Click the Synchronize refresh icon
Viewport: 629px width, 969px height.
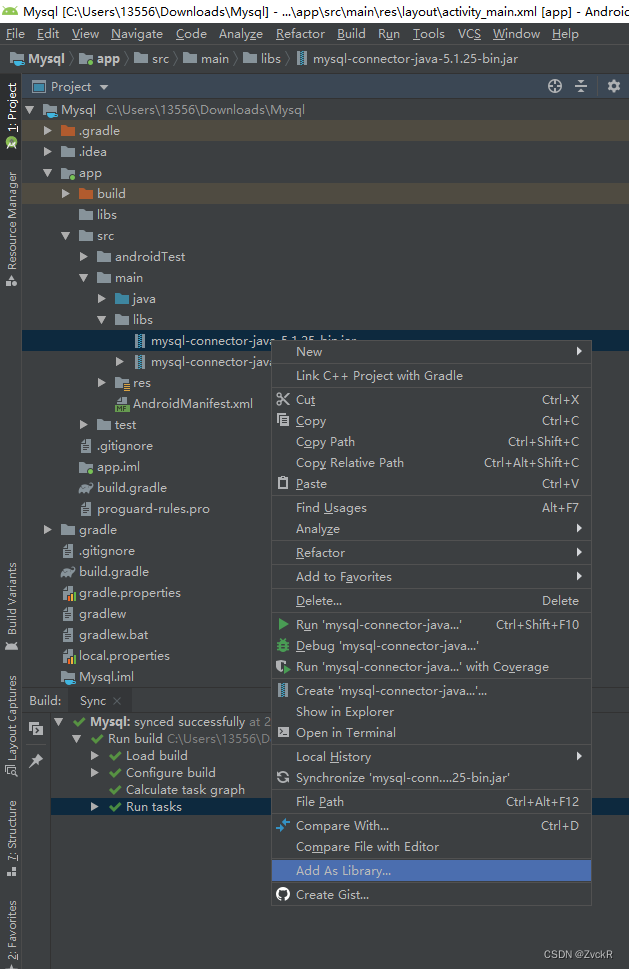click(283, 777)
